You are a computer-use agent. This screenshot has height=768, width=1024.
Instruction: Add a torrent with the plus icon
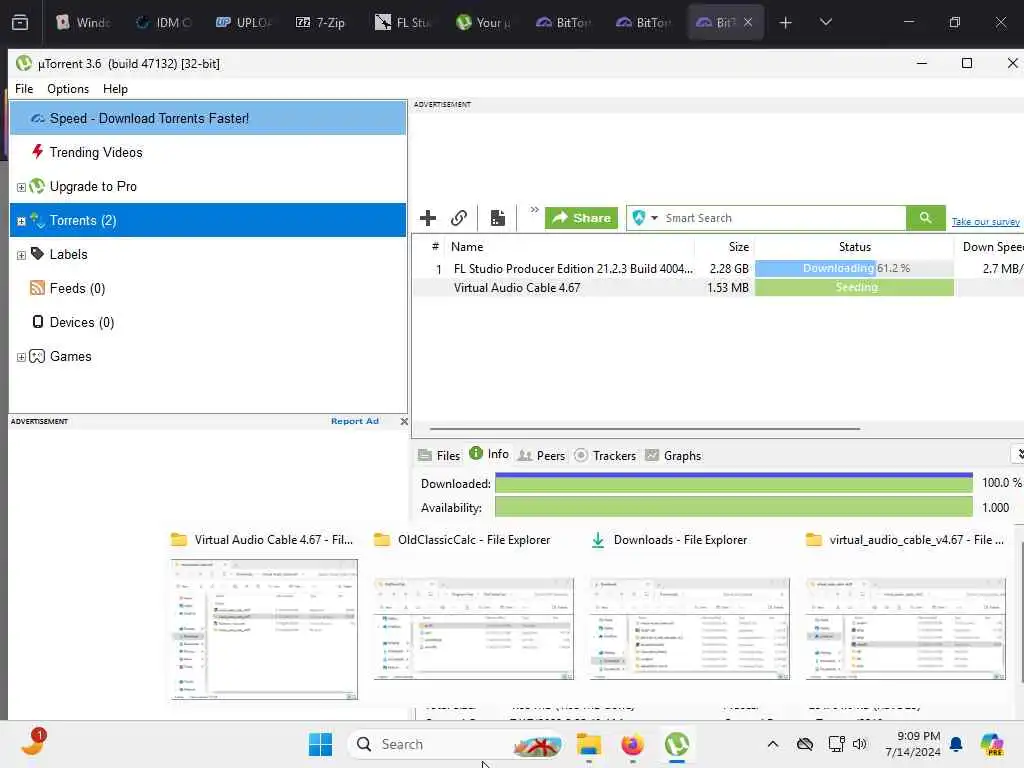tap(428, 218)
